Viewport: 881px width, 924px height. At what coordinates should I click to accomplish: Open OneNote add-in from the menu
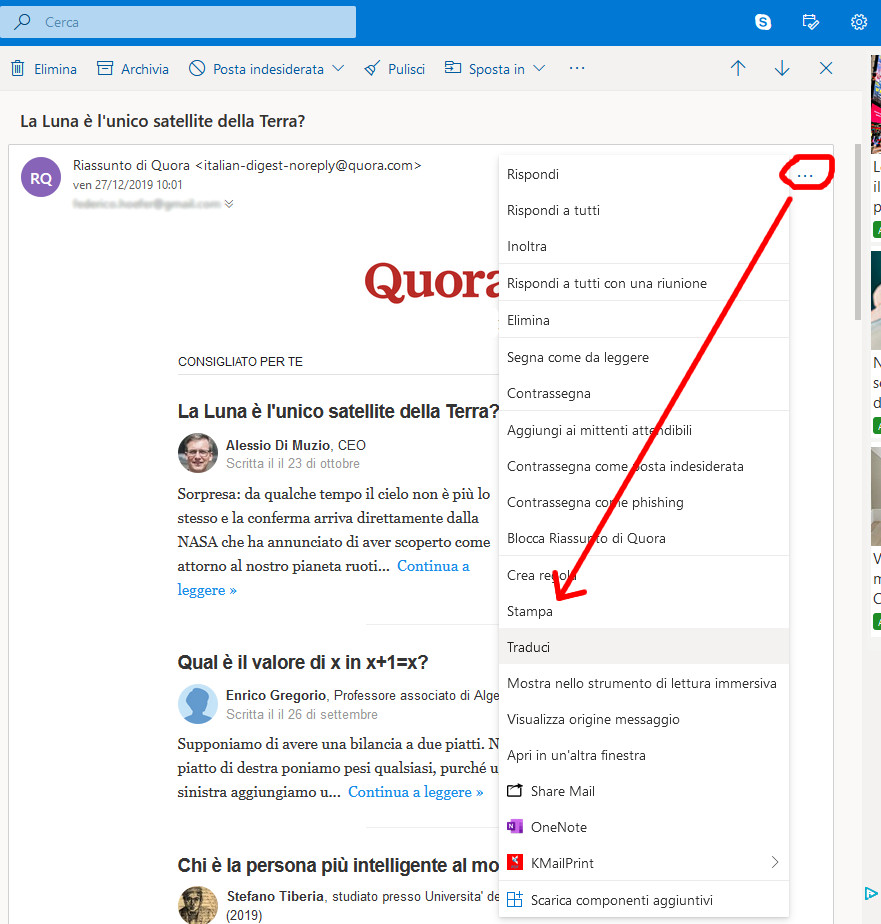pyautogui.click(x=559, y=827)
